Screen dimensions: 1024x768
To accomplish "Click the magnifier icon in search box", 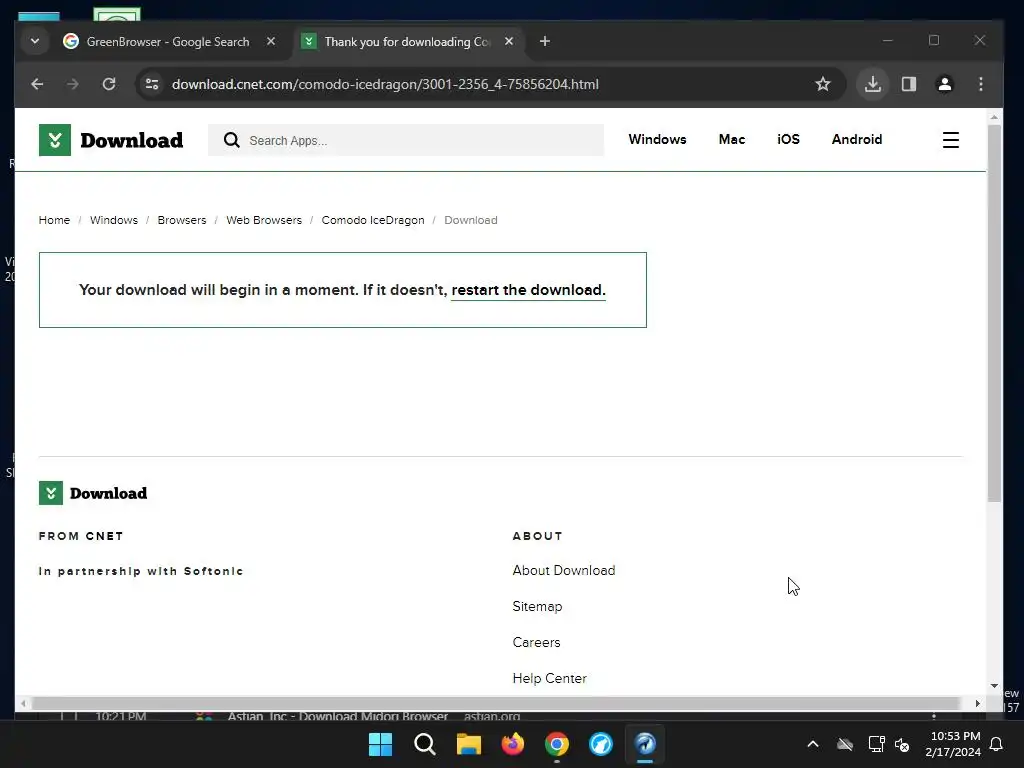I will point(231,140).
